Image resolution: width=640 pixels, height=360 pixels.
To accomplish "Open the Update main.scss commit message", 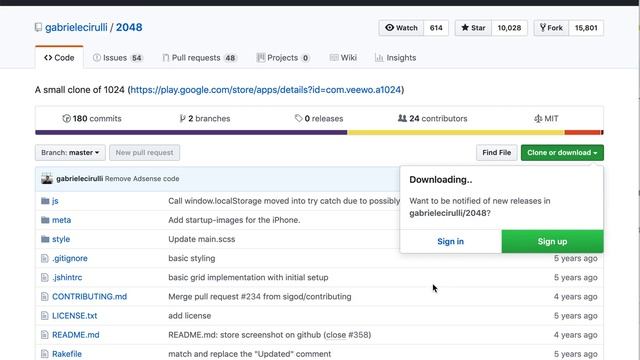I will [x=202, y=239].
